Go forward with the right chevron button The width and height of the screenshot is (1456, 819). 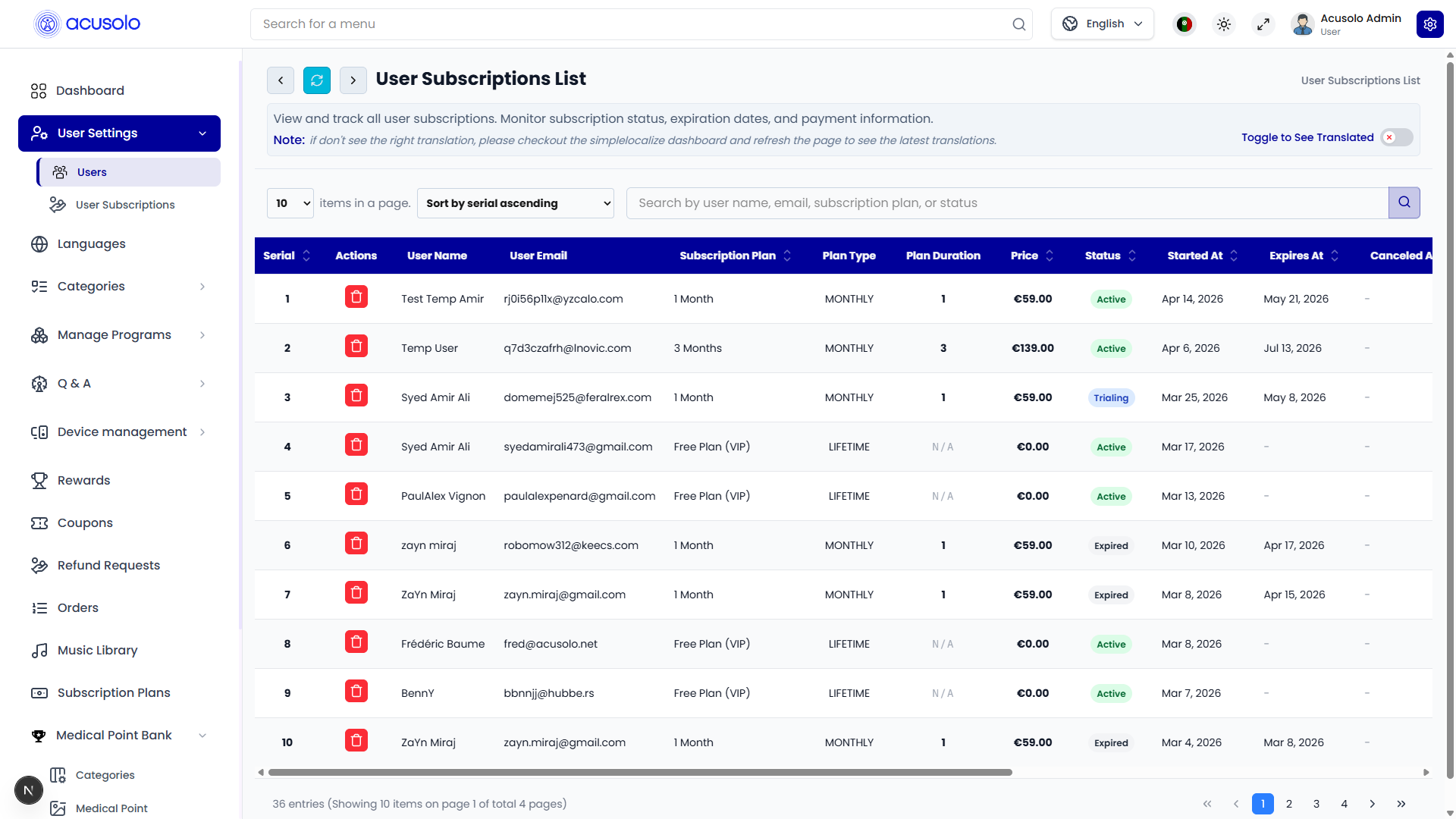(353, 80)
